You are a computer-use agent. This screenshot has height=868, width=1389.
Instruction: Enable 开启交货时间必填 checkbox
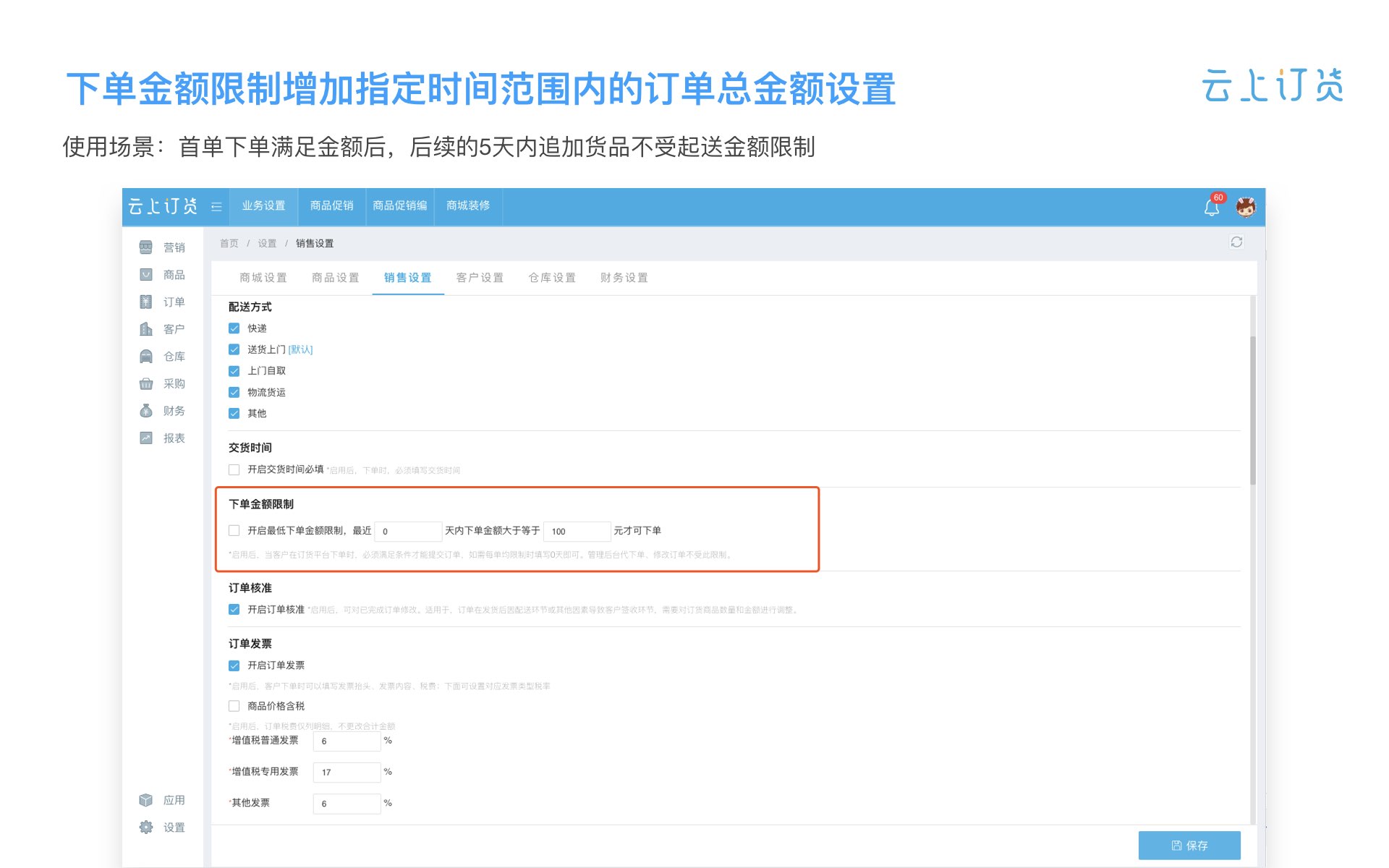(x=234, y=469)
